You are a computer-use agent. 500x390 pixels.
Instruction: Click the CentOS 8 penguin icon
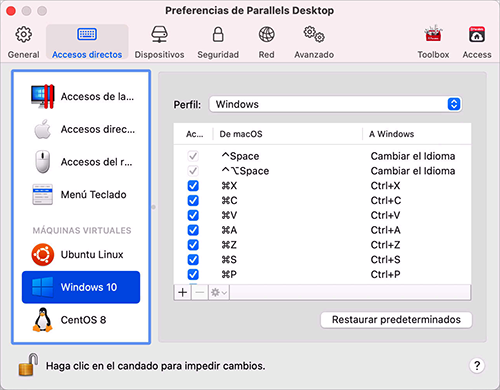(x=43, y=320)
